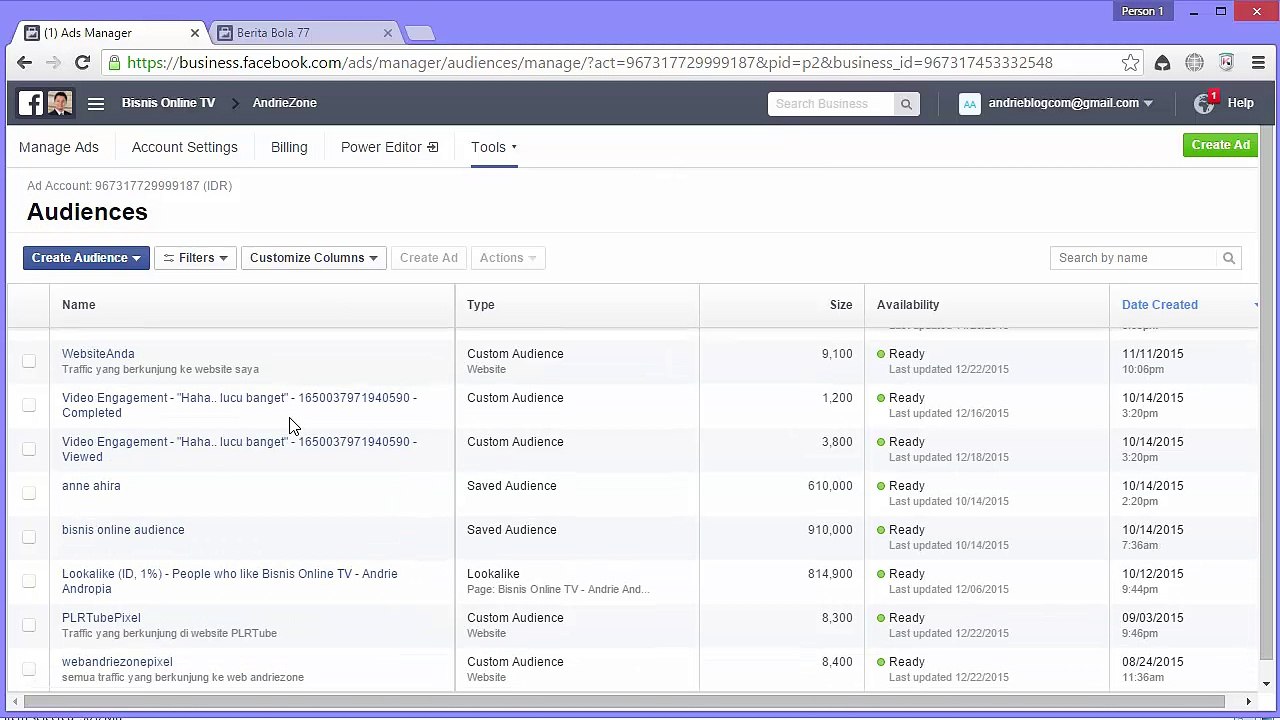1280x720 pixels.
Task: Open the Create Audience dropdown
Action: 86,258
